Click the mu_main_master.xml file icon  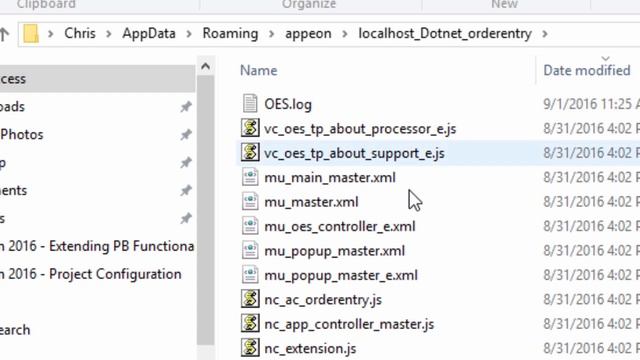250,177
